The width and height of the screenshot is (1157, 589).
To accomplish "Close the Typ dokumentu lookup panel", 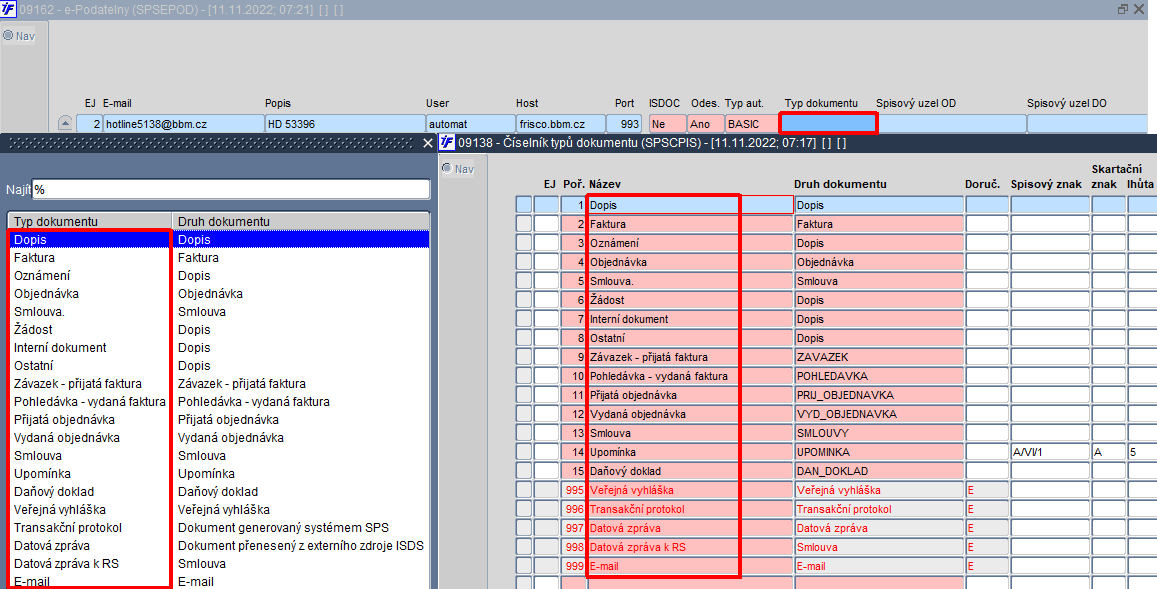I will tap(428, 143).
